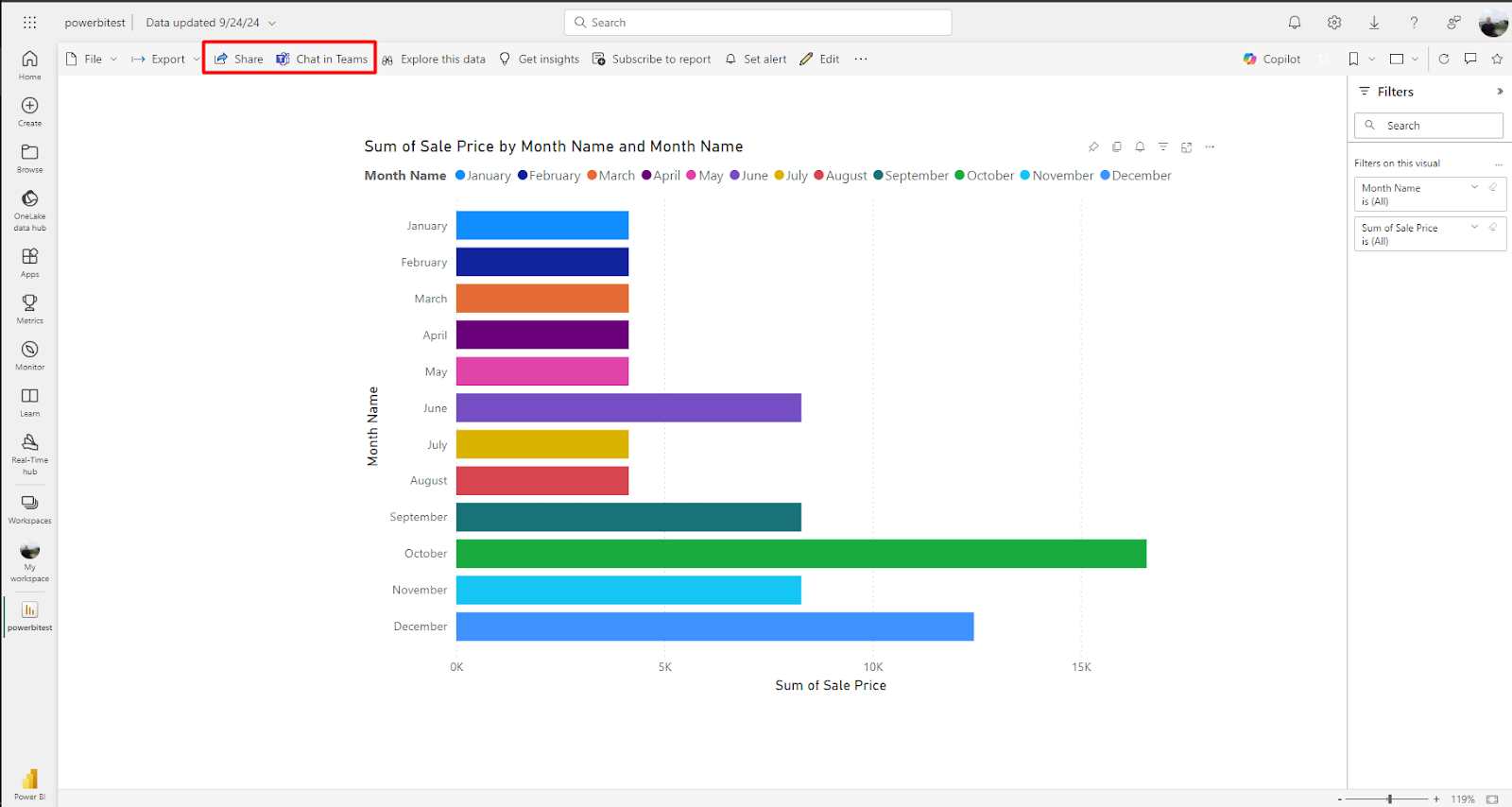The image size is (1512, 807).
Task: Open the File menu
Action: [x=92, y=59]
